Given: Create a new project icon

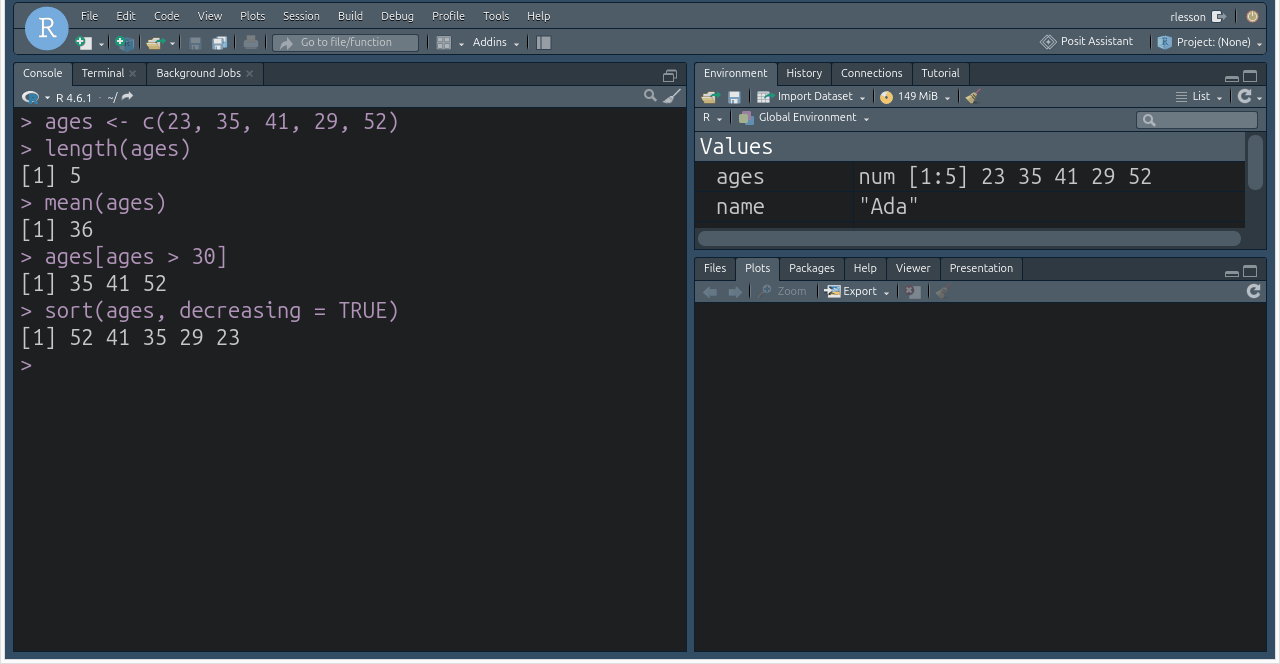Looking at the screenshot, I should tap(124, 42).
